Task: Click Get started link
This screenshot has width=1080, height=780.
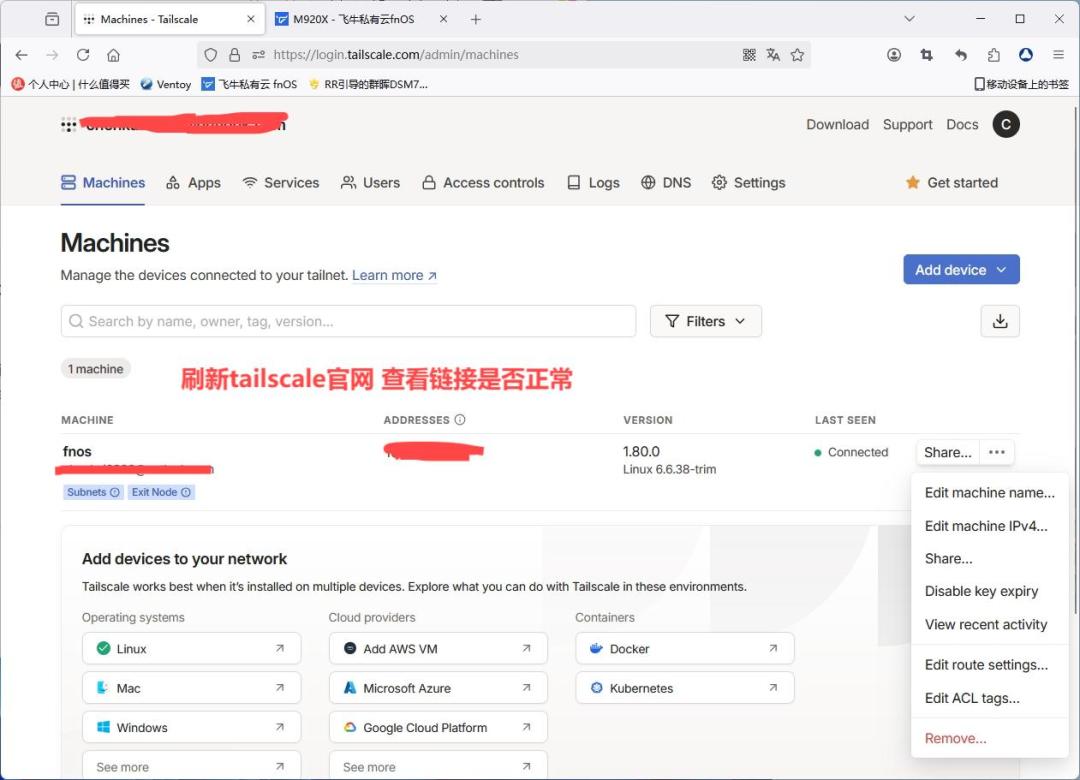Action: pyautogui.click(x=952, y=183)
